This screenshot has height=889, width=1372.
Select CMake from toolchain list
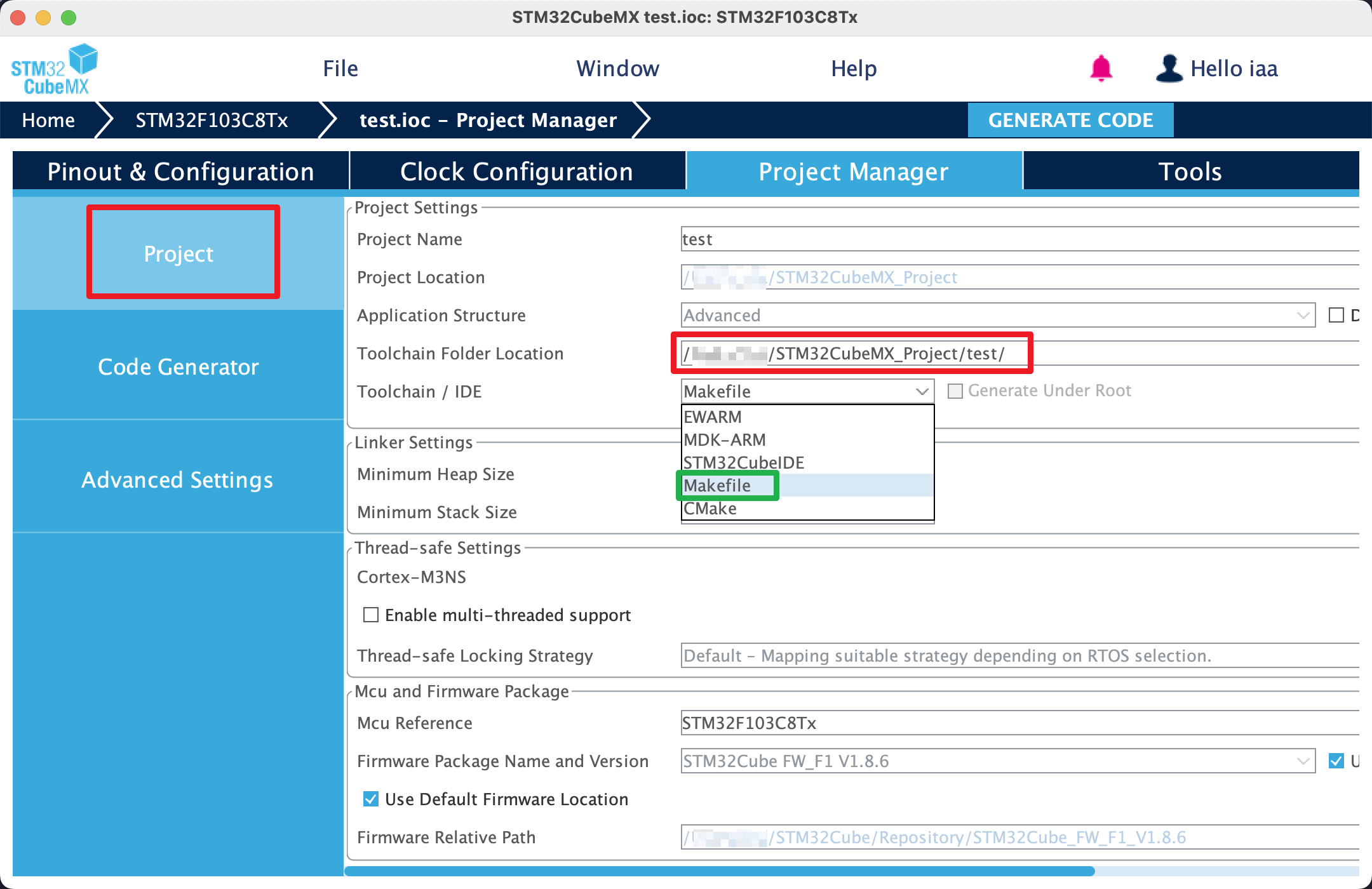tap(710, 509)
